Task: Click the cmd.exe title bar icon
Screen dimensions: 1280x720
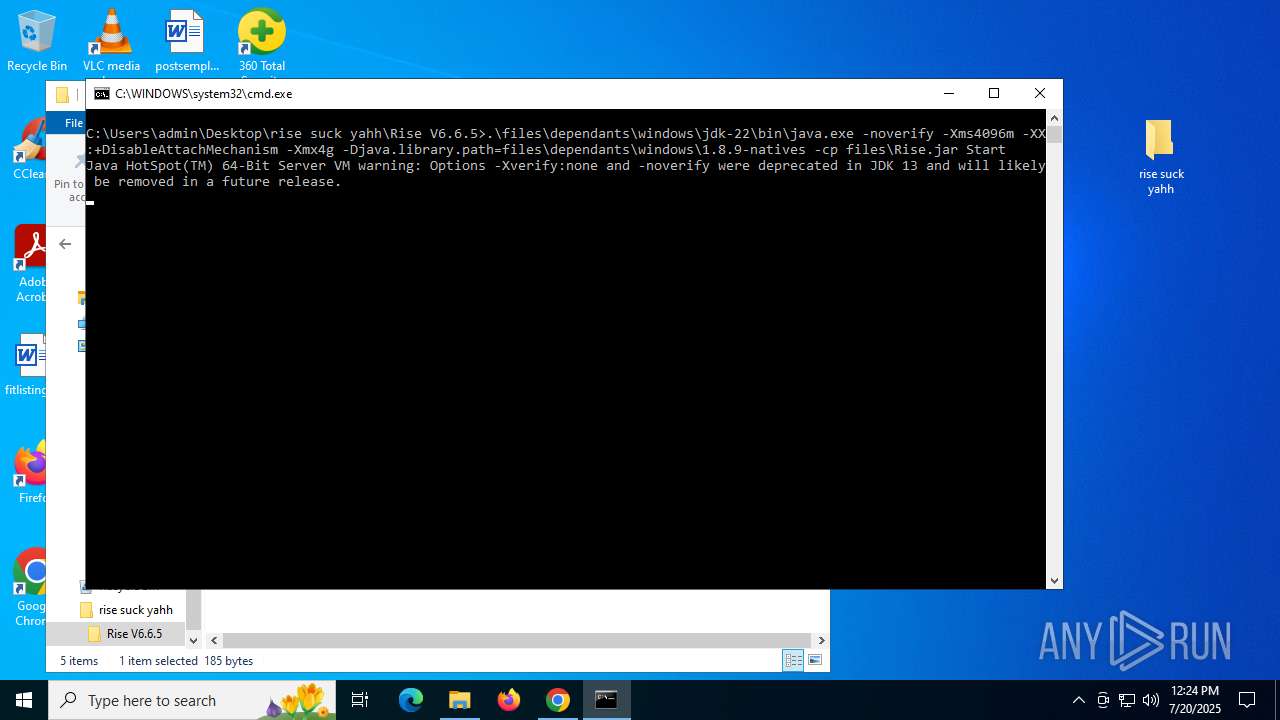Action: click(102, 94)
